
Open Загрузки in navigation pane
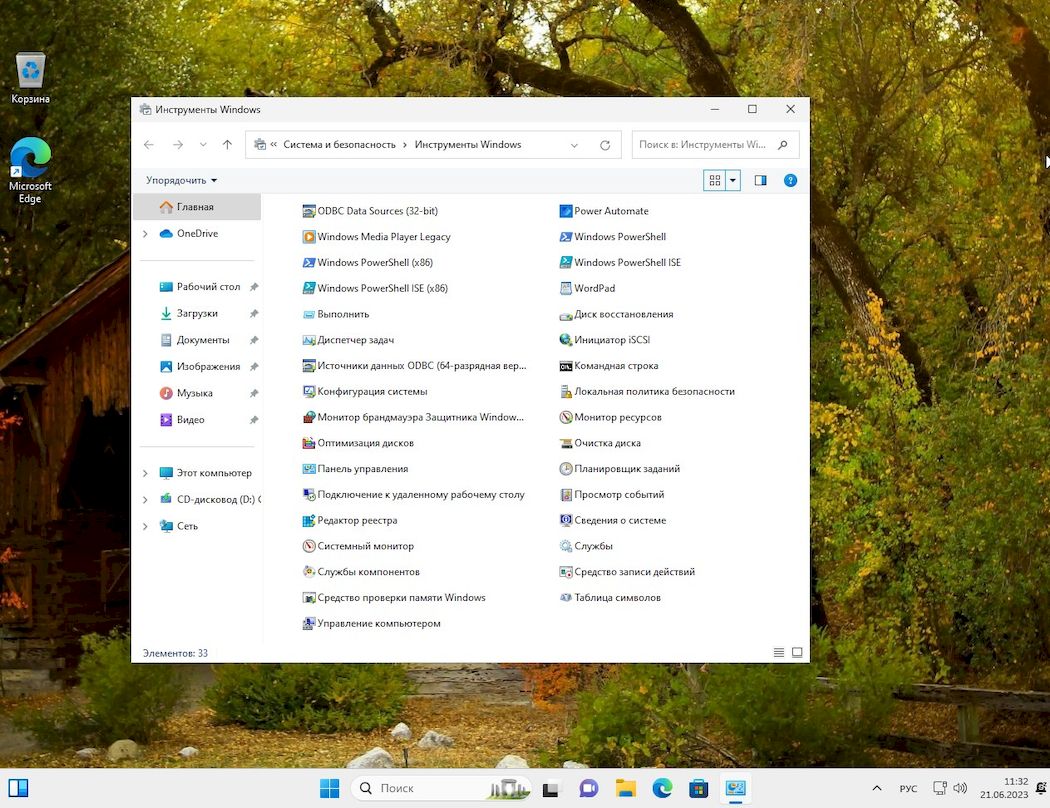click(197, 313)
